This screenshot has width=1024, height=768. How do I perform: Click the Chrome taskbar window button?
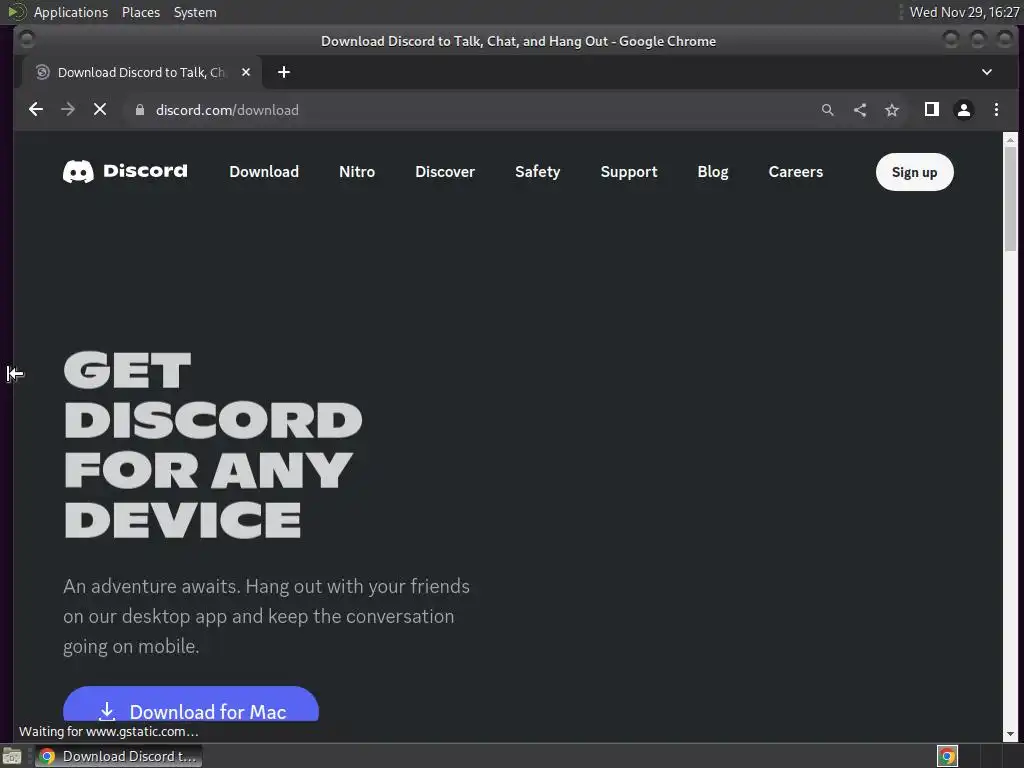[118, 756]
